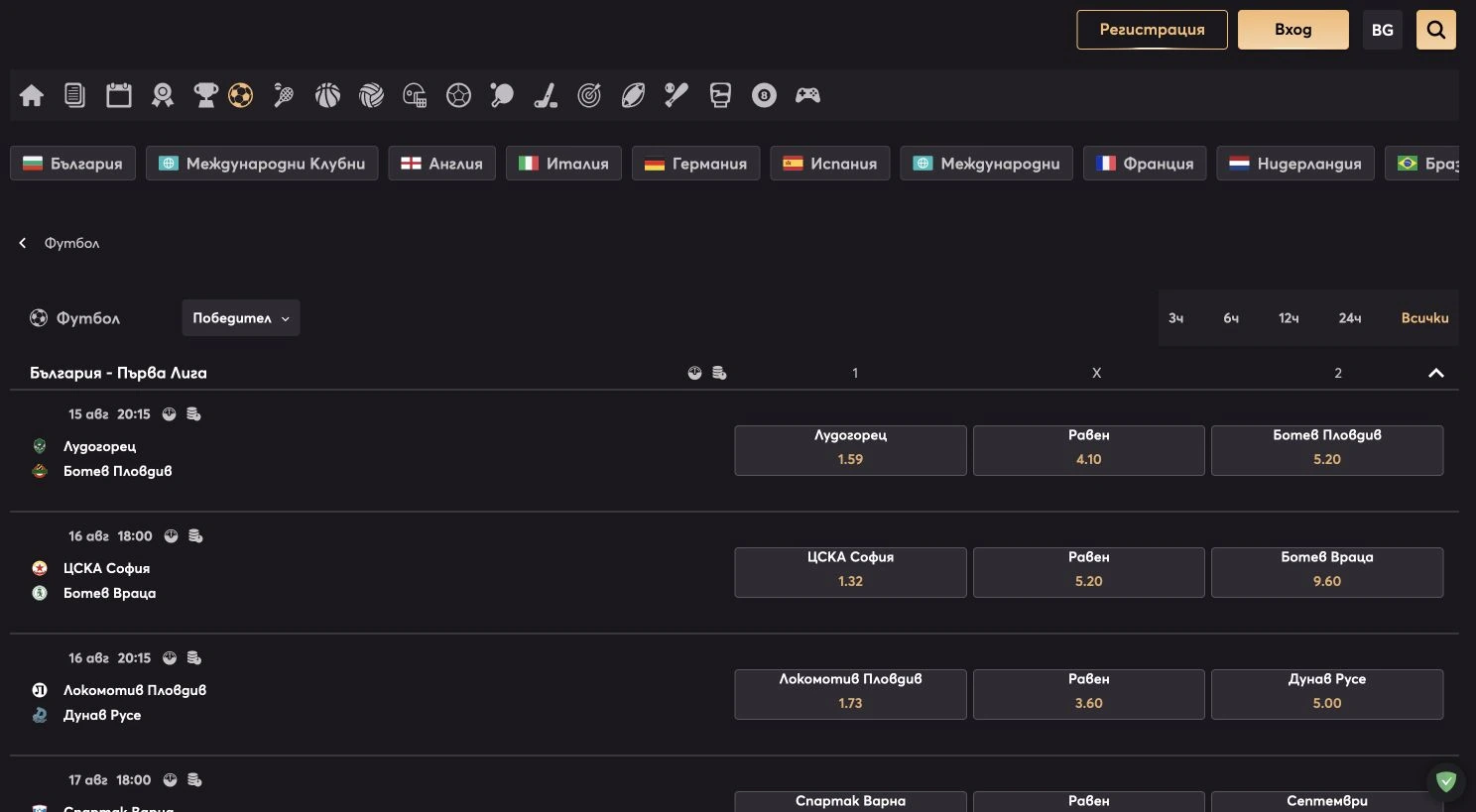Filter matches to next 24ч

1350,318
